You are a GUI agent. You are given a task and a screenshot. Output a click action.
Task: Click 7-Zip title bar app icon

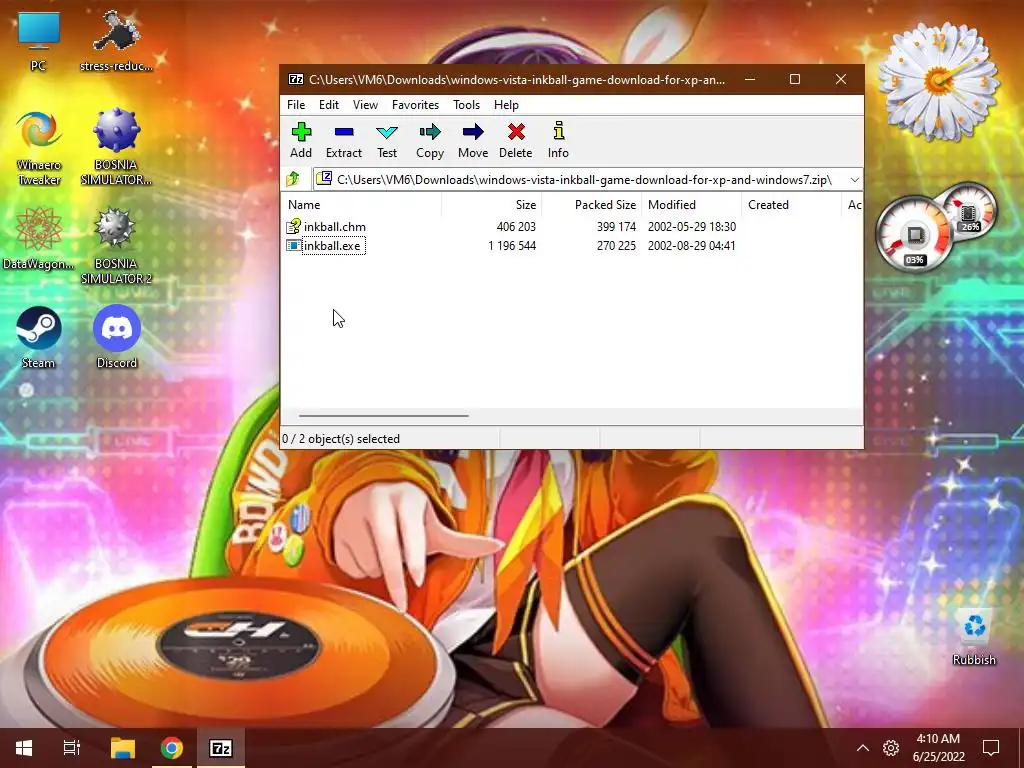tap(296, 79)
